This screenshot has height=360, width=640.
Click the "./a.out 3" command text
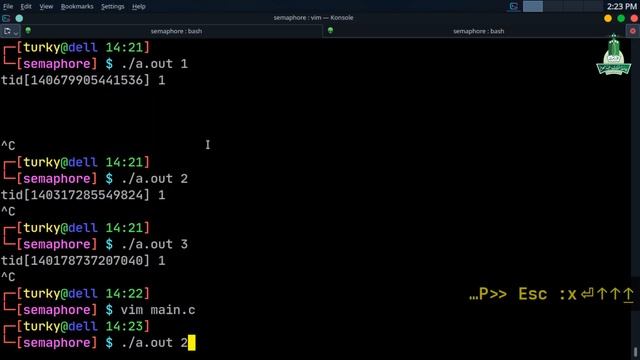point(154,244)
